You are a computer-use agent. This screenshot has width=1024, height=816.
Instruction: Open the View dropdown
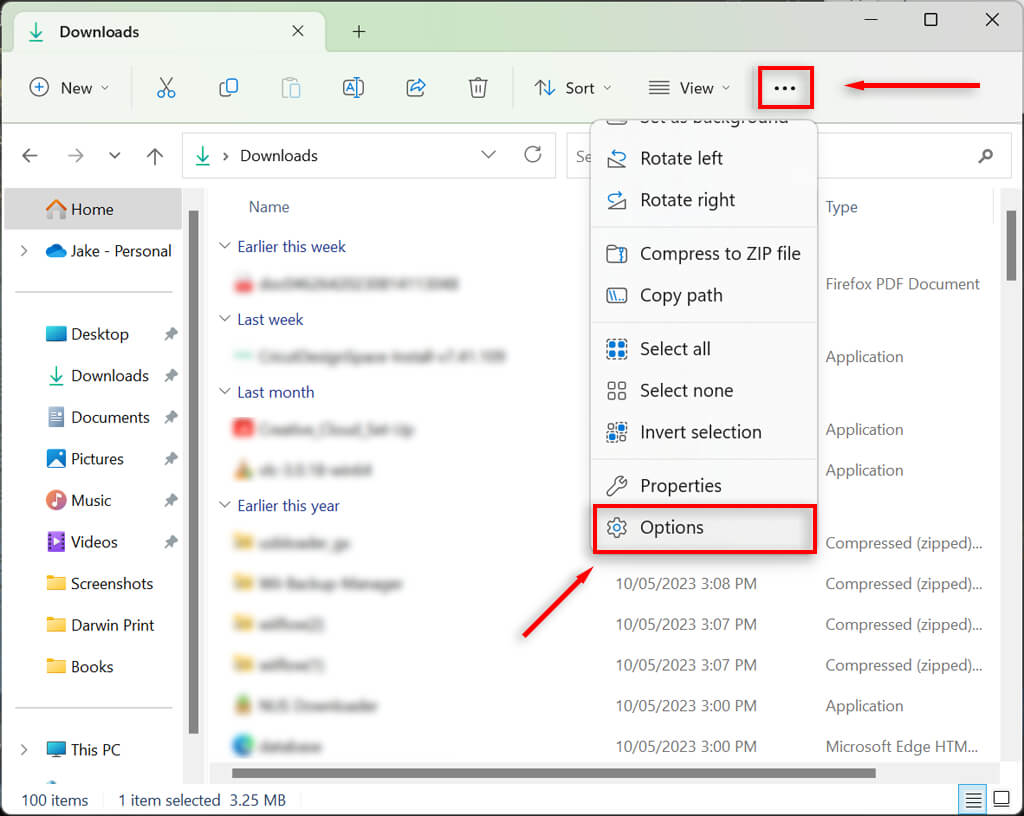coord(689,88)
